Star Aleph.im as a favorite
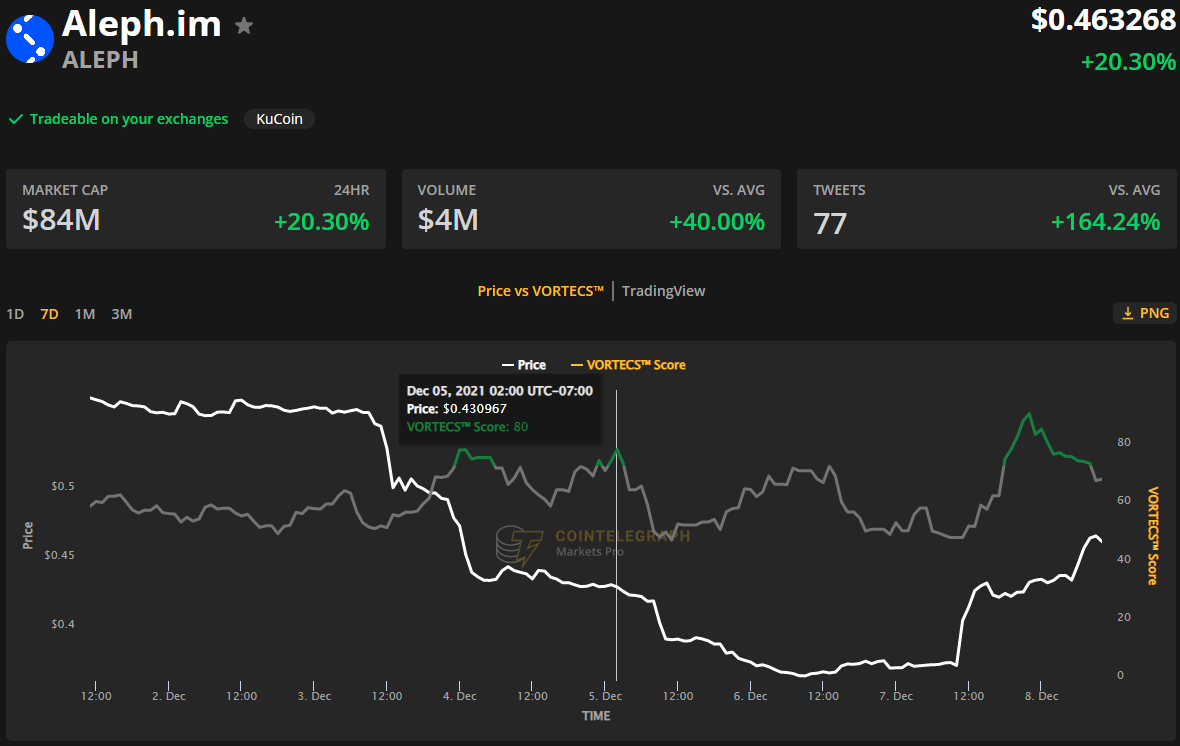Viewport: 1180px width, 746px height. [243, 27]
